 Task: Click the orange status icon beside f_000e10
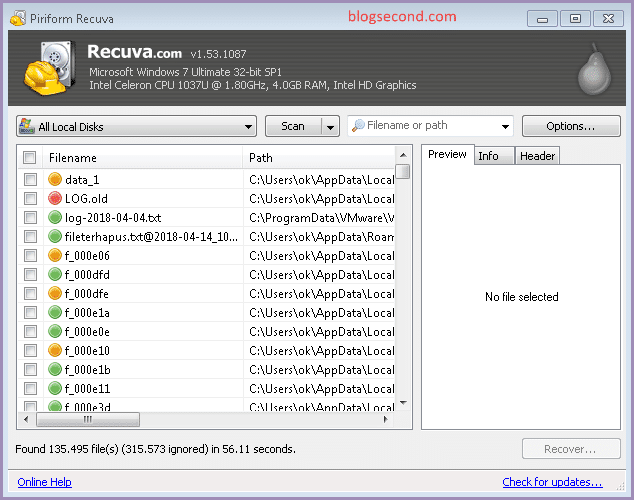tap(55, 350)
